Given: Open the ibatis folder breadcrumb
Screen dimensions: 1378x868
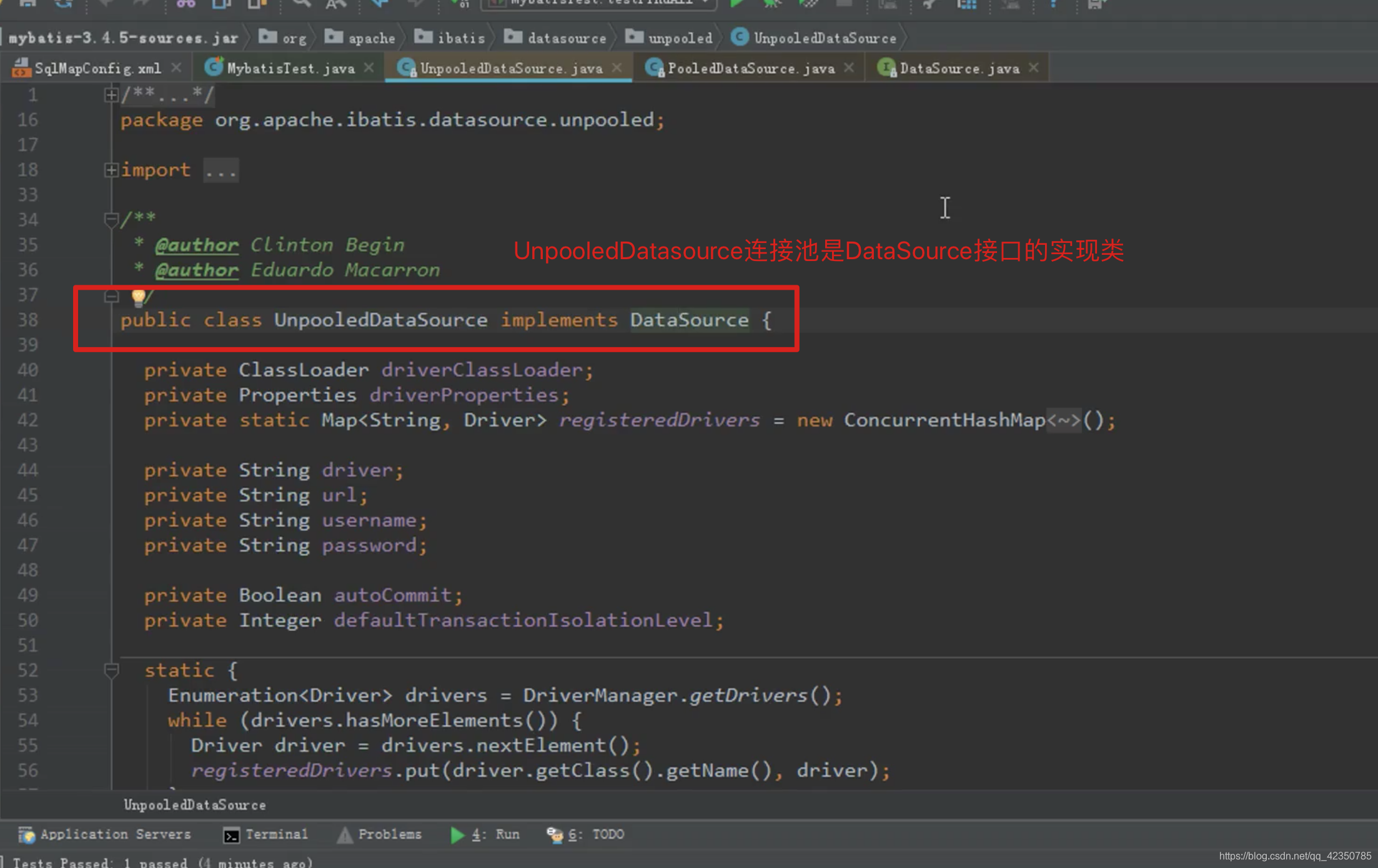Looking at the screenshot, I should click(450, 38).
